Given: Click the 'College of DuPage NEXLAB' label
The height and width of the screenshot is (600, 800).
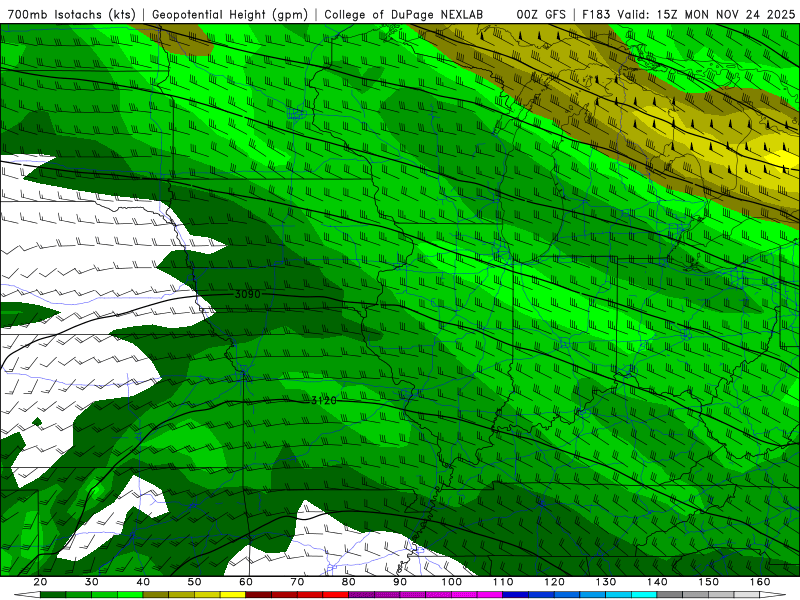Looking at the screenshot, I should (x=403, y=14).
